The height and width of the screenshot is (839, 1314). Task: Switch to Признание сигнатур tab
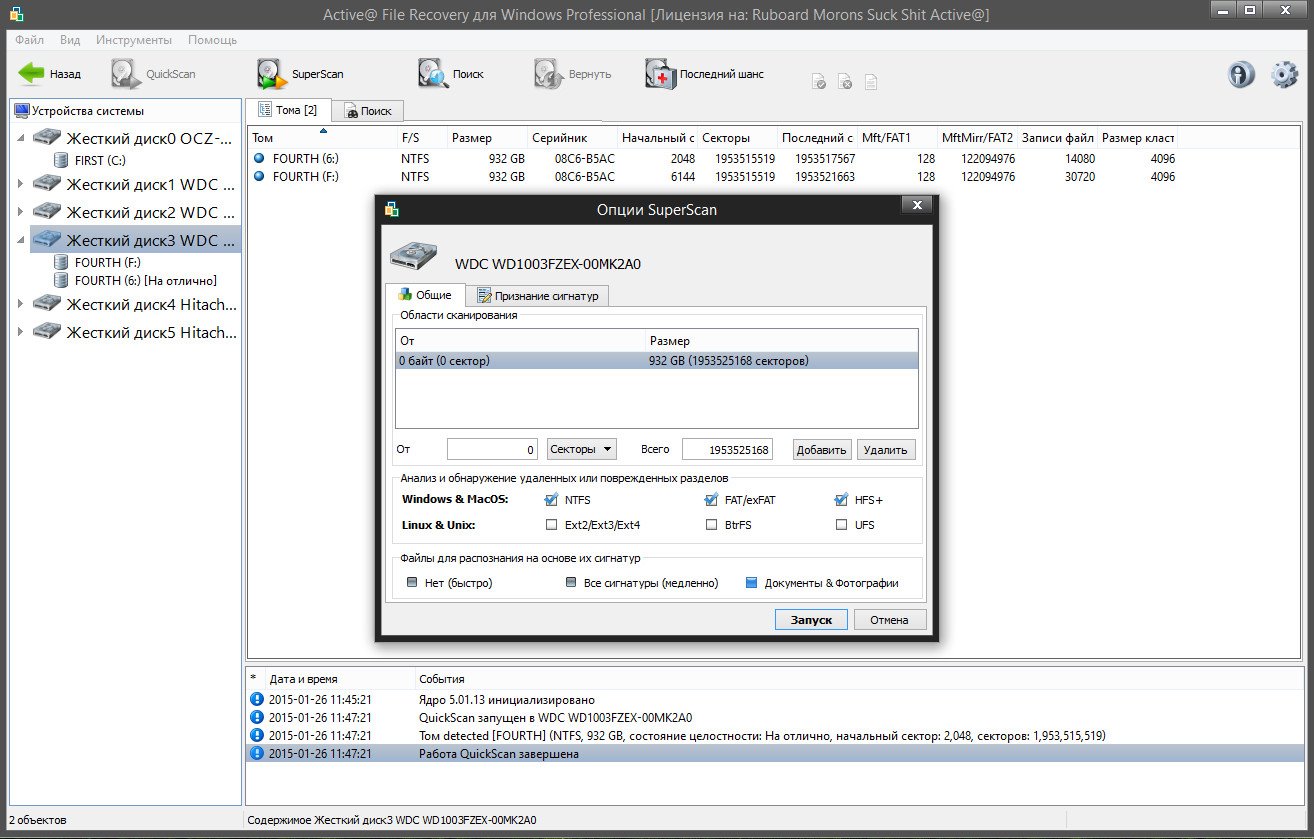point(537,296)
